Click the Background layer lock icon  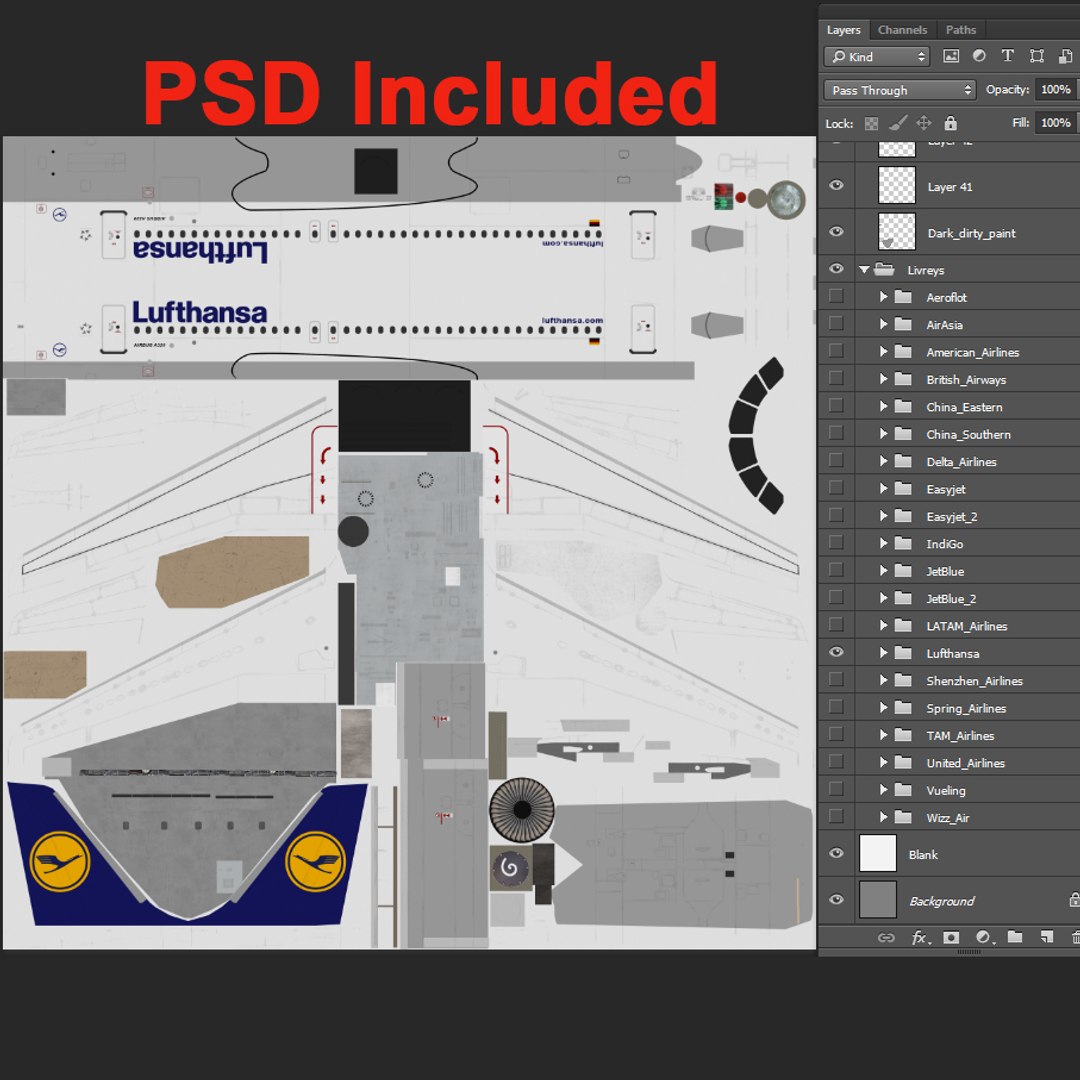tap(1074, 900)
